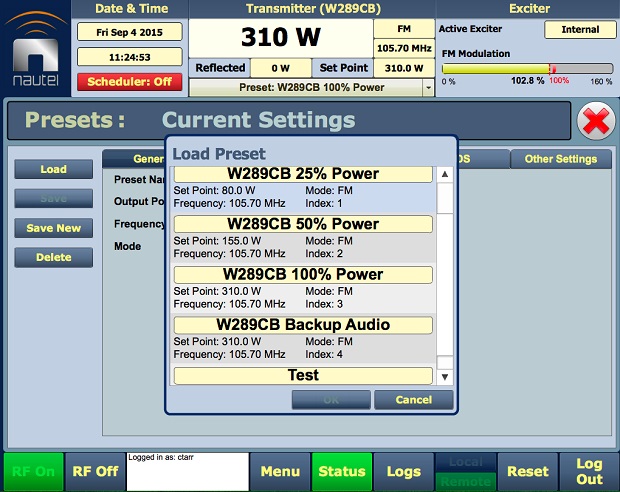Select preset W289CB 50% Power
Viewport: 620px width, 492px height.
point(303,224)
